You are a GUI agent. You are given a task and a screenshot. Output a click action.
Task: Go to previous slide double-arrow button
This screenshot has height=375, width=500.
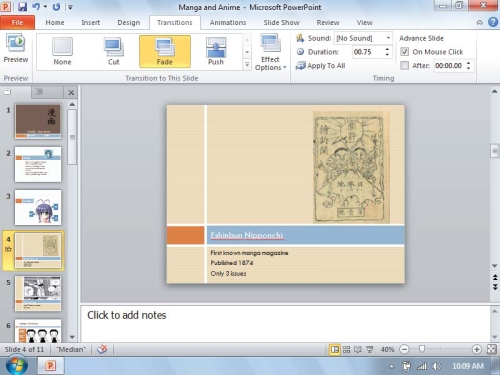tap(495, 277)
